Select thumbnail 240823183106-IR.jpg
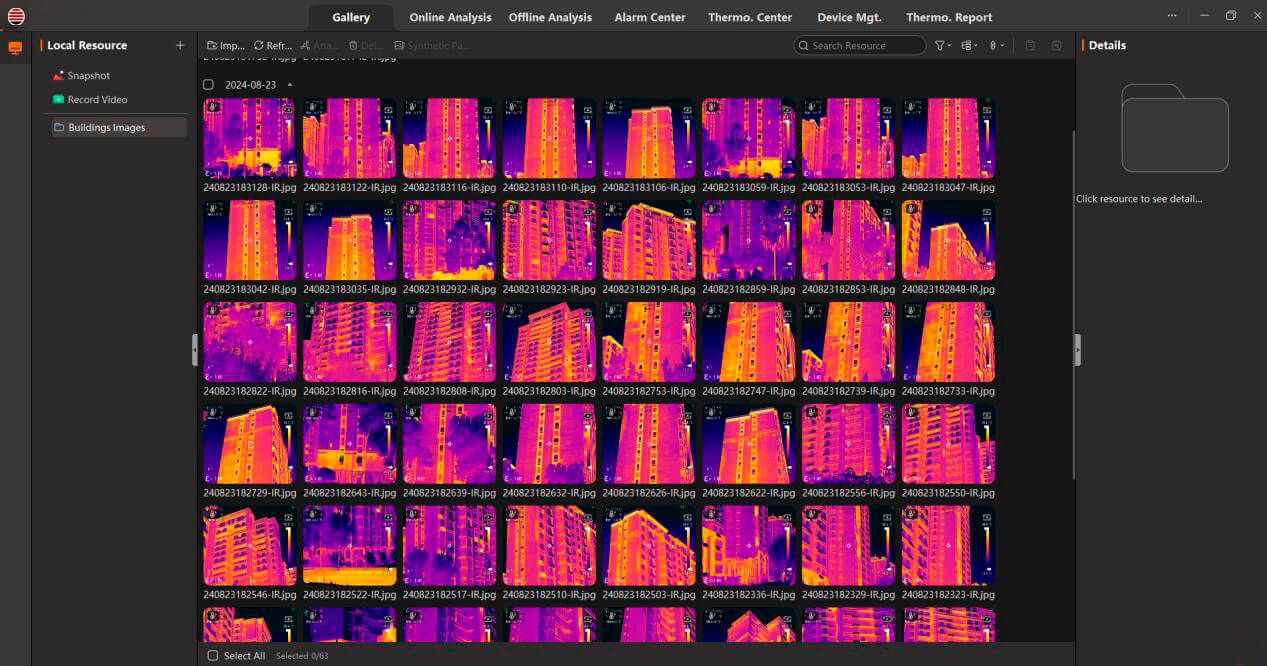This screenshot has width=1267, height=666. click(649, 138)
